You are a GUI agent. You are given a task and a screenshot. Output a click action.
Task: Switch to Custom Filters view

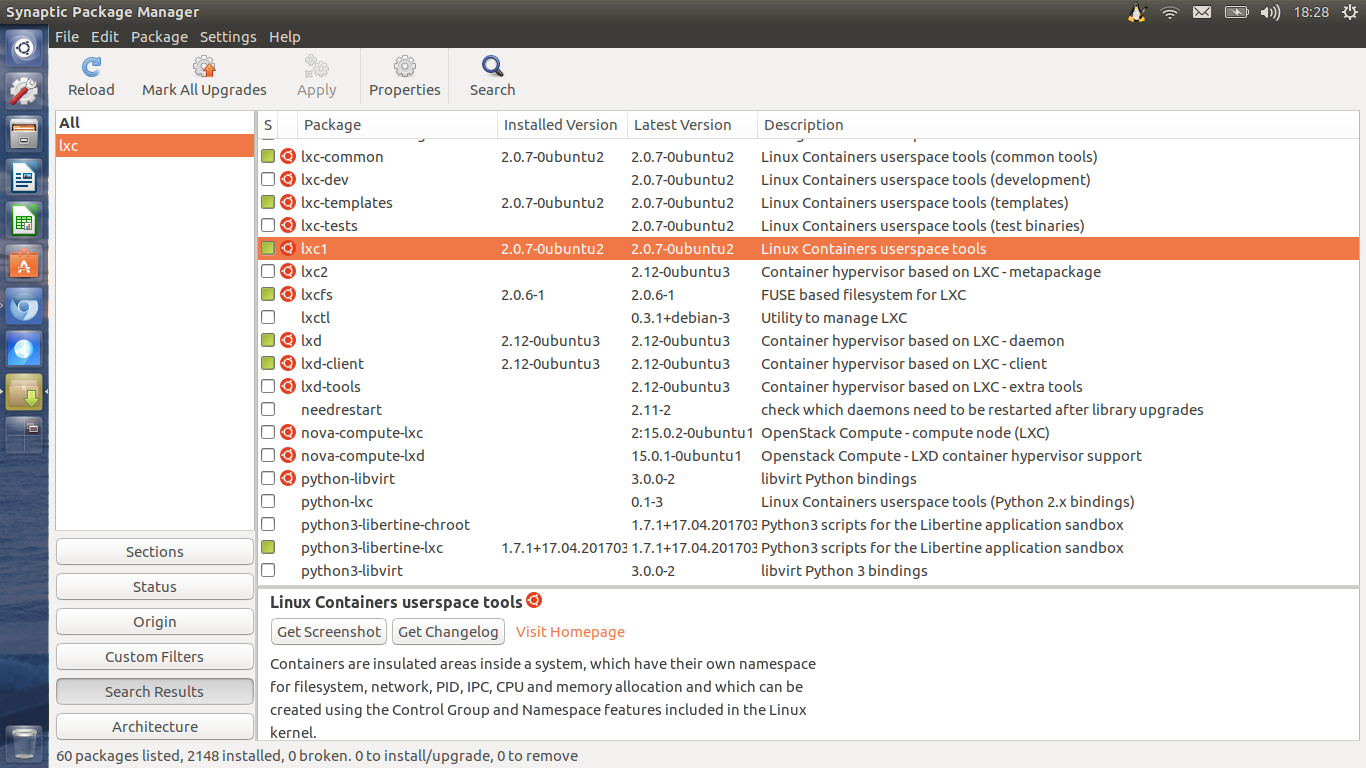pyautogui.click(x=155, y=657)
